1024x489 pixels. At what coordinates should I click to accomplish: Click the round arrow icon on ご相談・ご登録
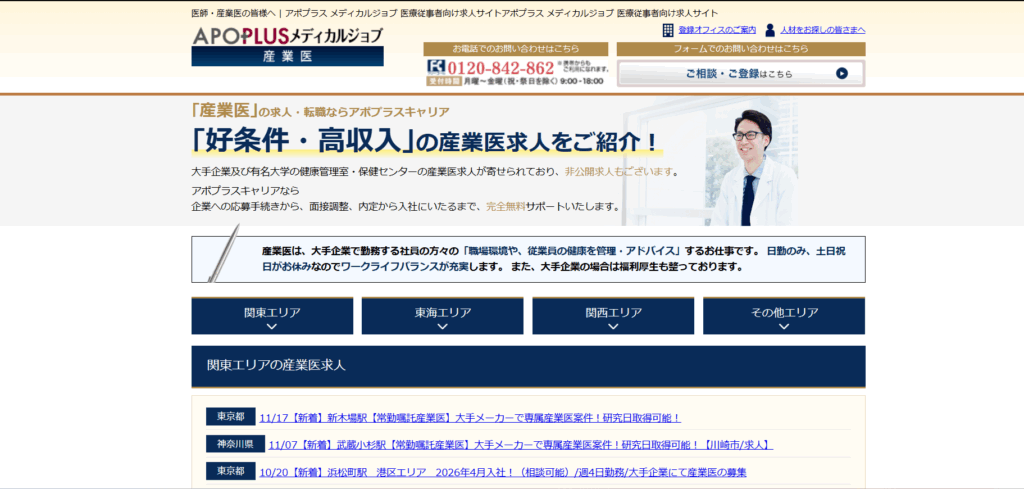[x=841, y=73]
